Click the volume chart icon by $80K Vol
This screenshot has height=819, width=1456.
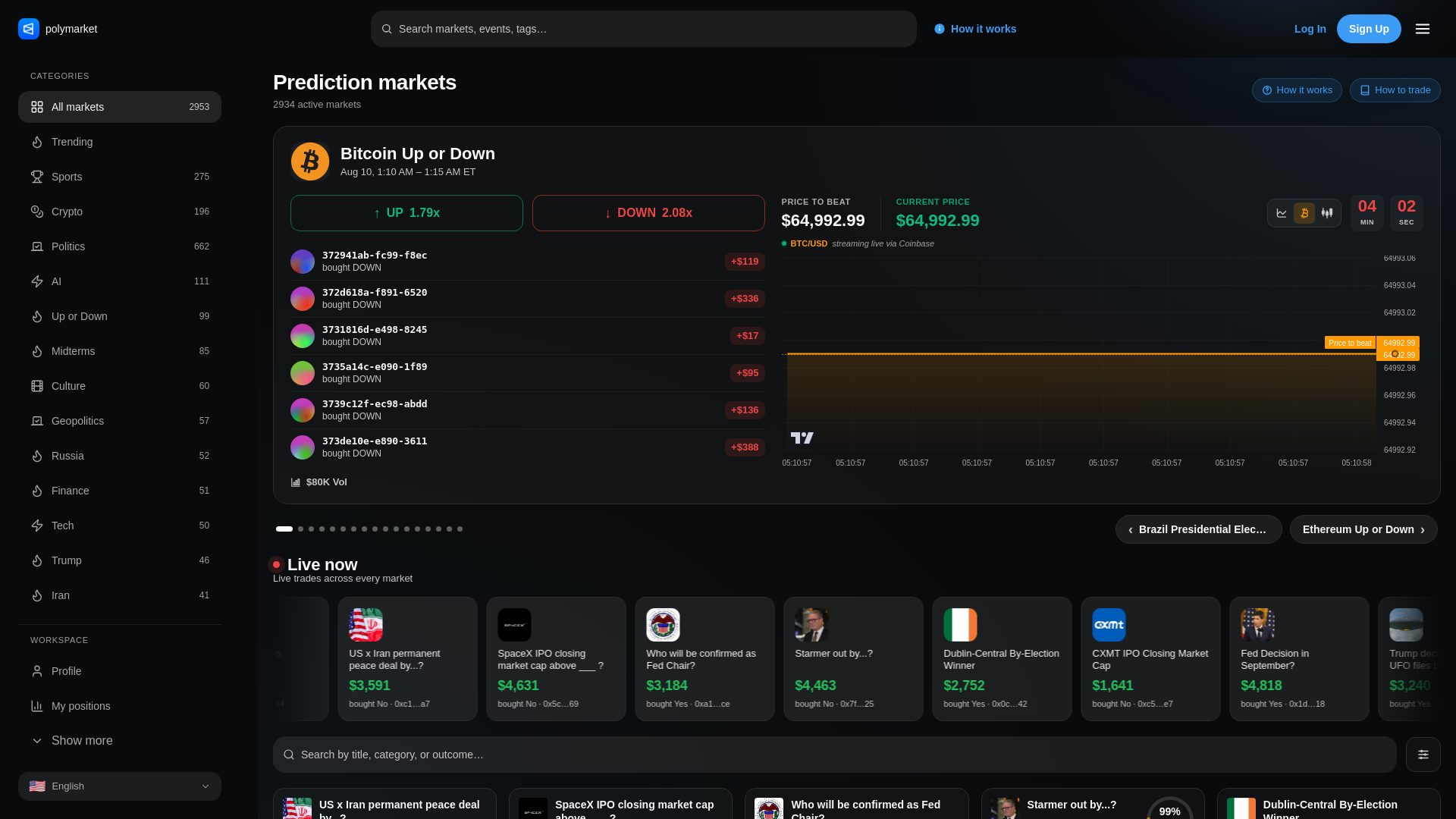296,482
